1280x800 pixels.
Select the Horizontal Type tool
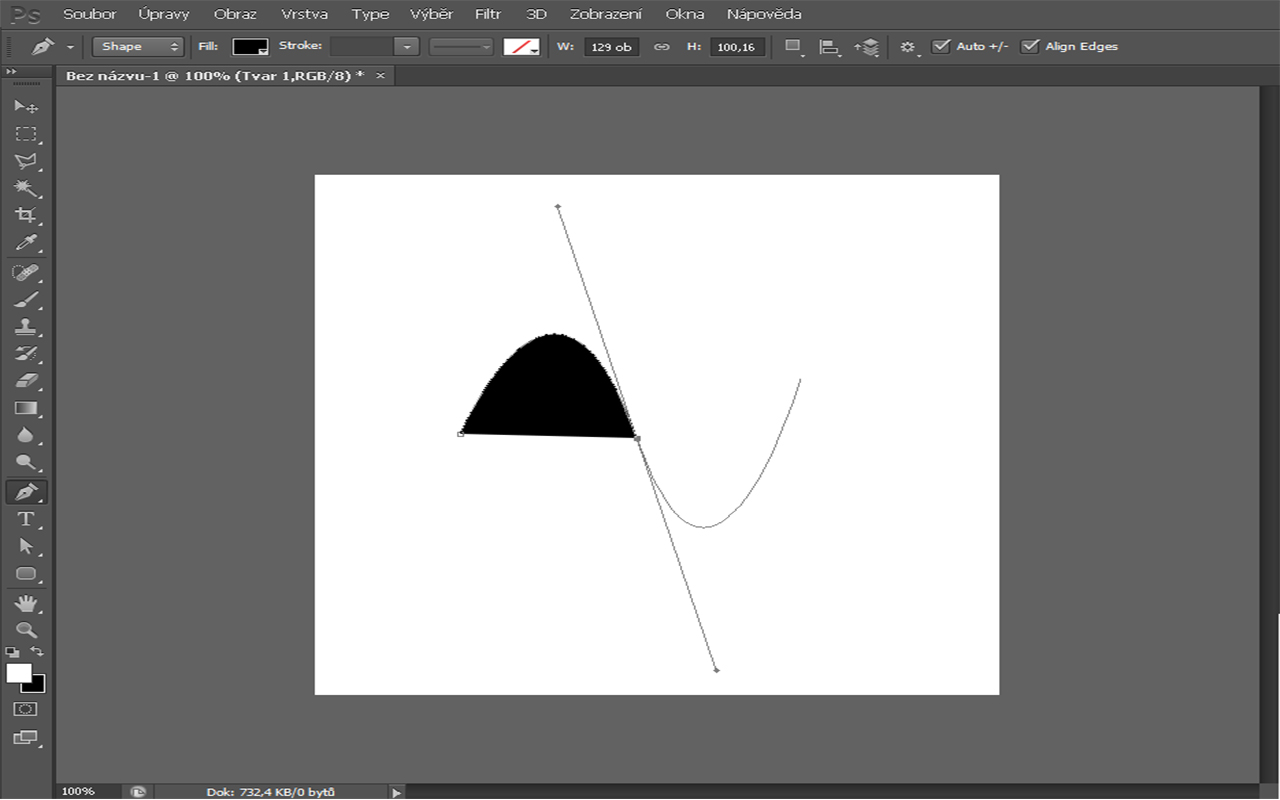(26, 519)
